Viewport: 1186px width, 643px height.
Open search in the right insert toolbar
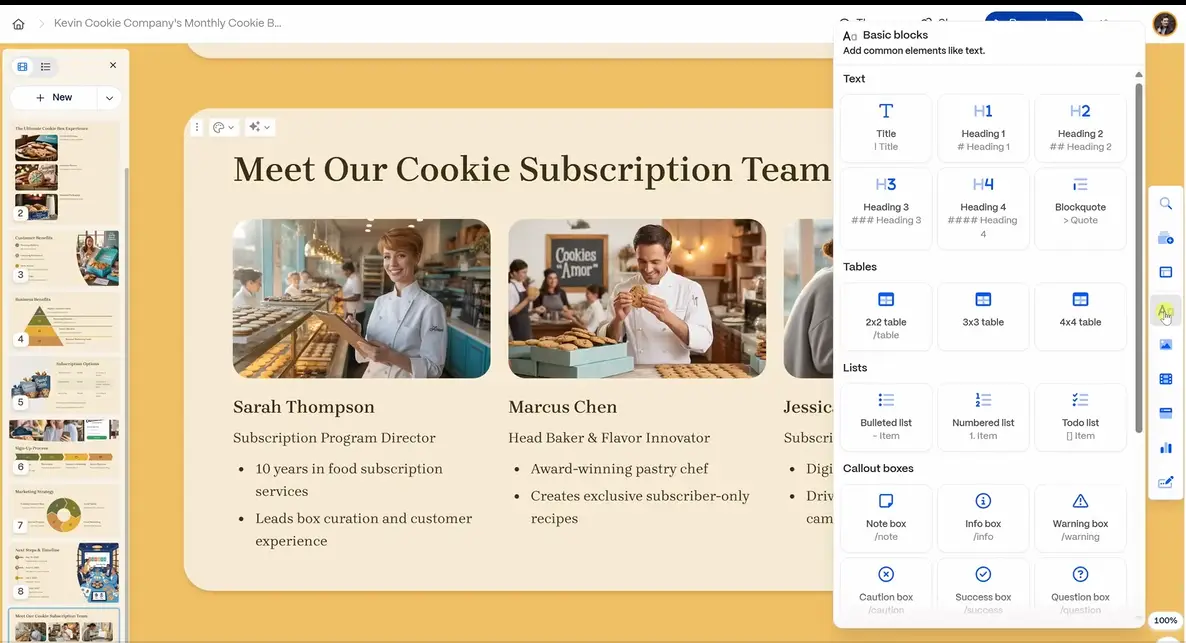click(x=1166, y=203)
